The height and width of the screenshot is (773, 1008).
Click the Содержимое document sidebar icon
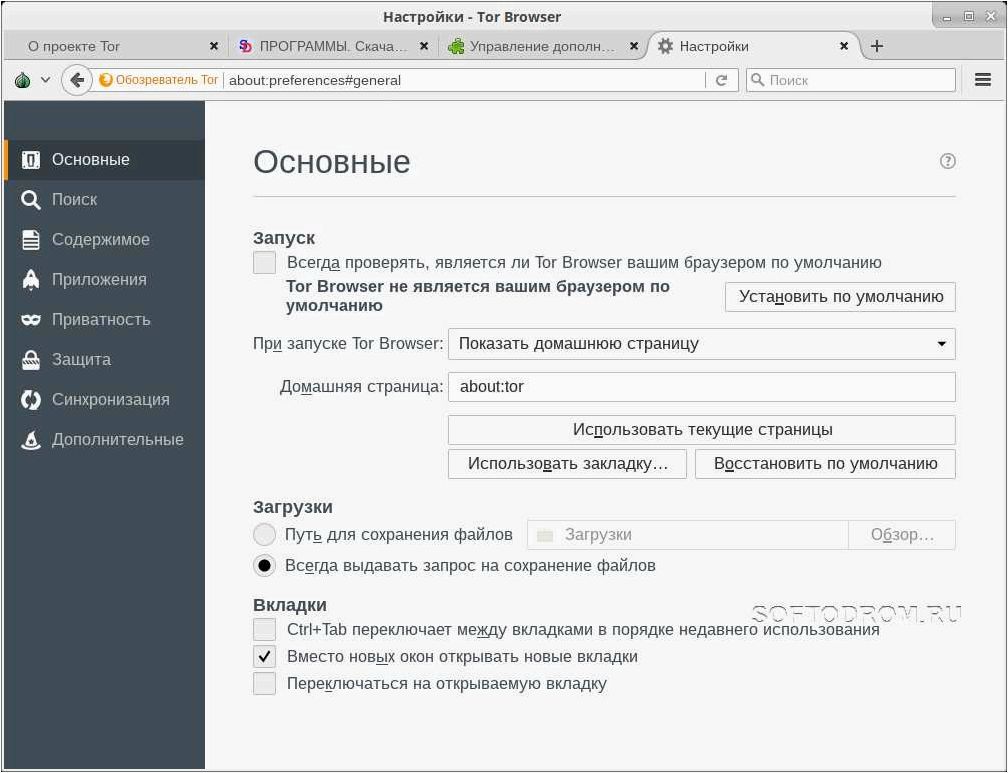tap(30, 239)
